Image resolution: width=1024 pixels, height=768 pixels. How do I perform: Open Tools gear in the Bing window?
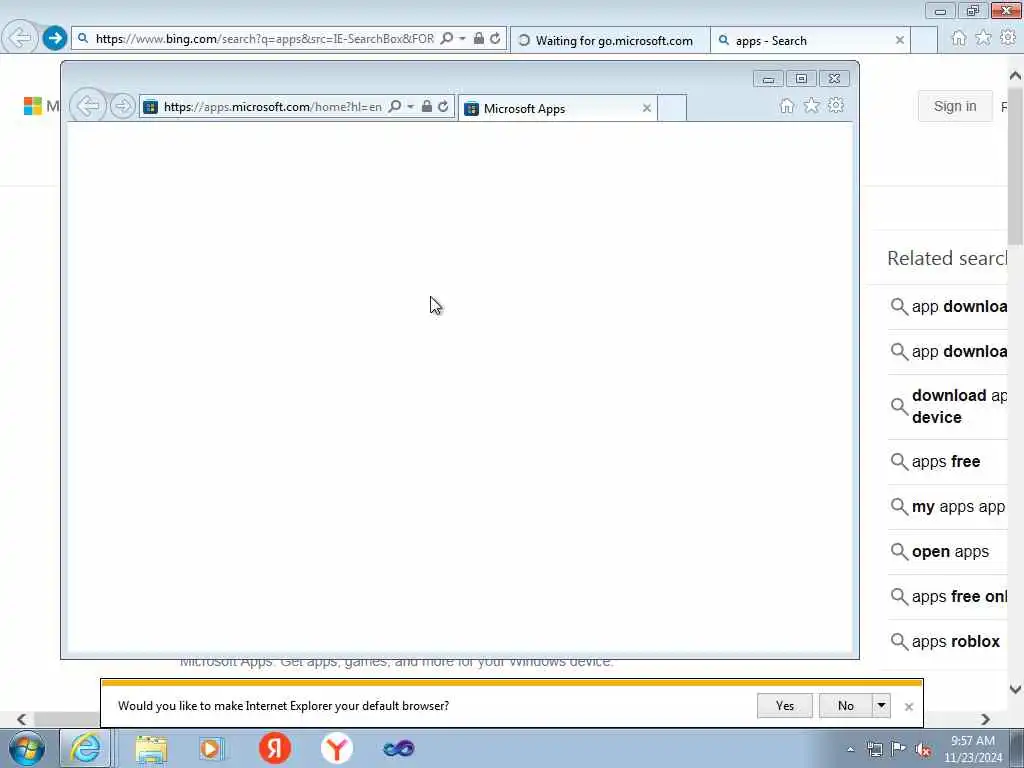pos(1008,38)
